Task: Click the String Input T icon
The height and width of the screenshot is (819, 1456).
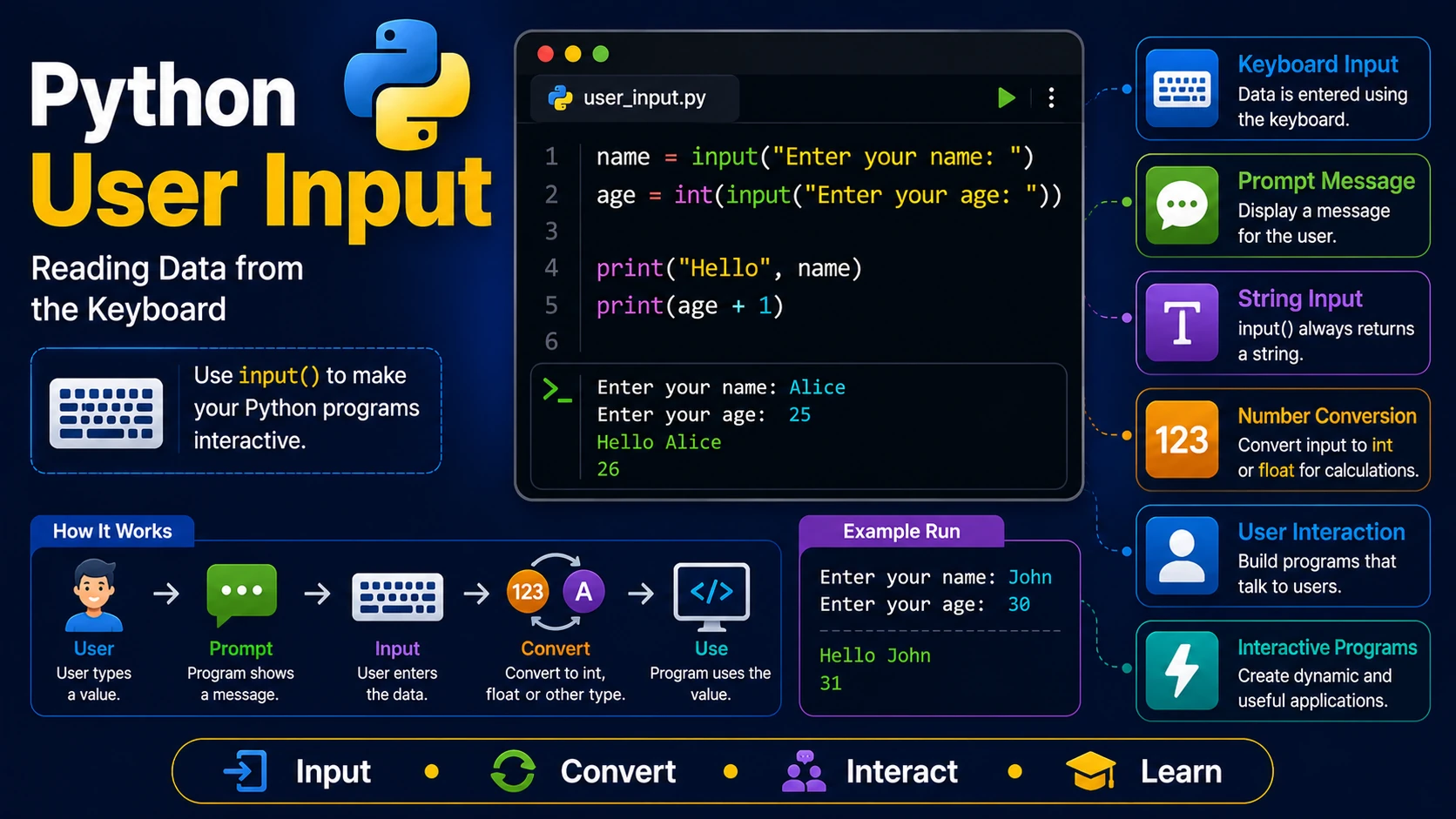Action: 1182,323
